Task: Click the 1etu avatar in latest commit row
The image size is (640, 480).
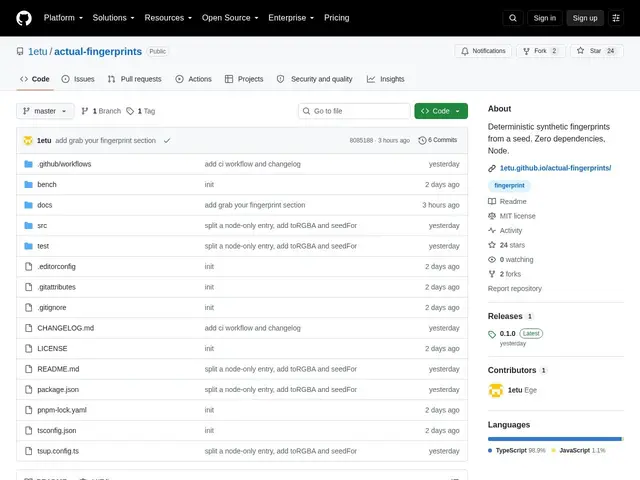Action: click(28, 140)
